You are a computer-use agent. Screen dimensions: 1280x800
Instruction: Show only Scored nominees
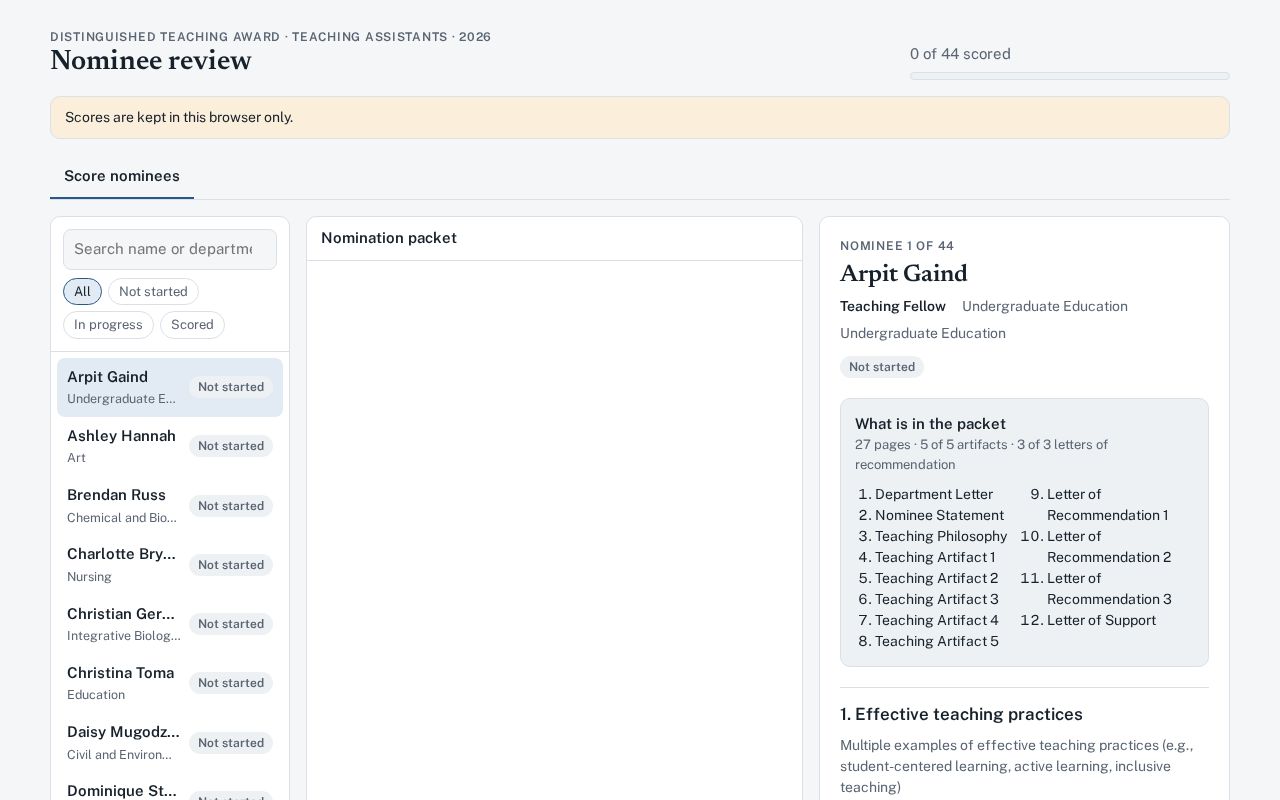tap(192, 325)
